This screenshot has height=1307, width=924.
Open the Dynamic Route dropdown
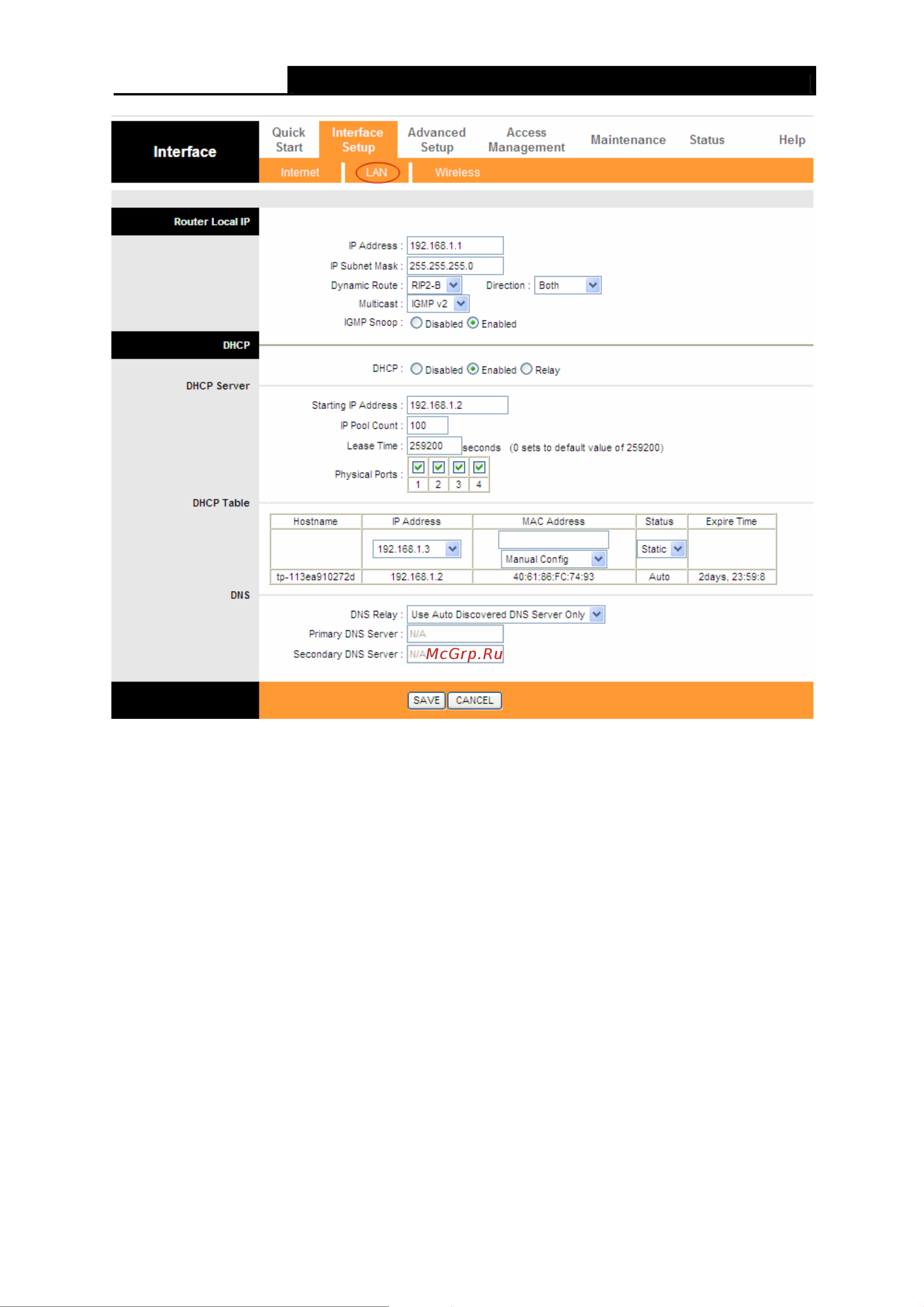point(434,285)
